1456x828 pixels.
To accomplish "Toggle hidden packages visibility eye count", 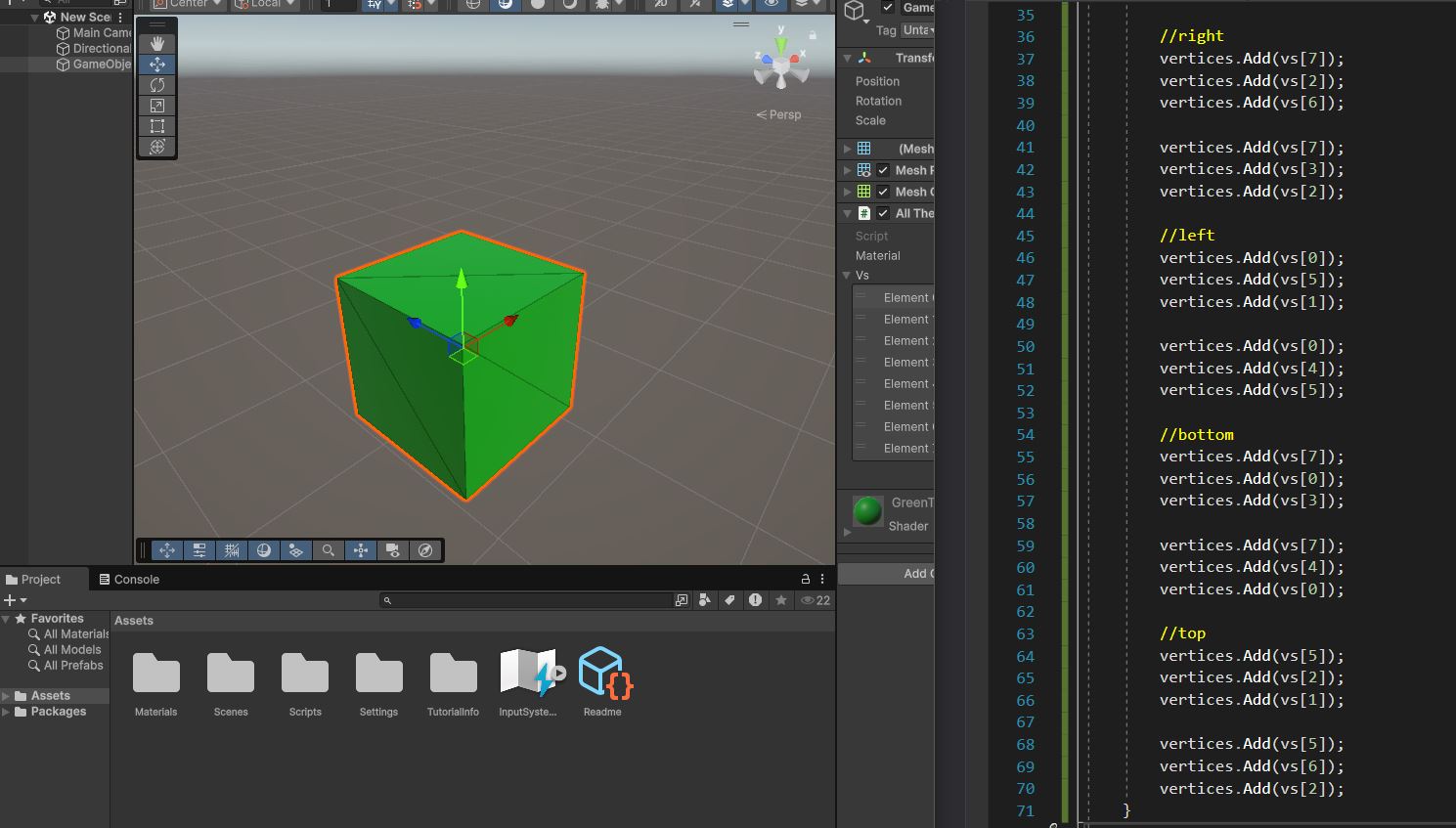I will pos(816,600).
